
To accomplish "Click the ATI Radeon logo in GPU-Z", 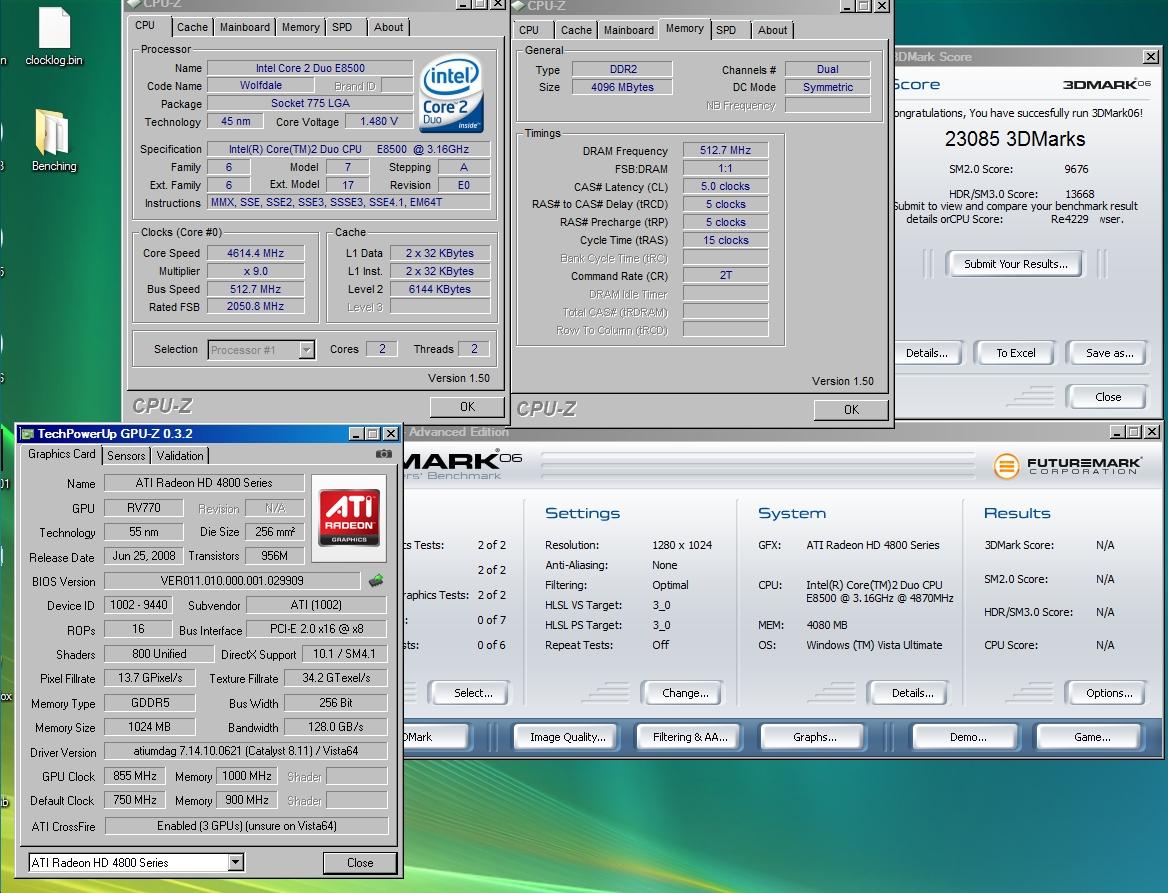I will point(349,518).
